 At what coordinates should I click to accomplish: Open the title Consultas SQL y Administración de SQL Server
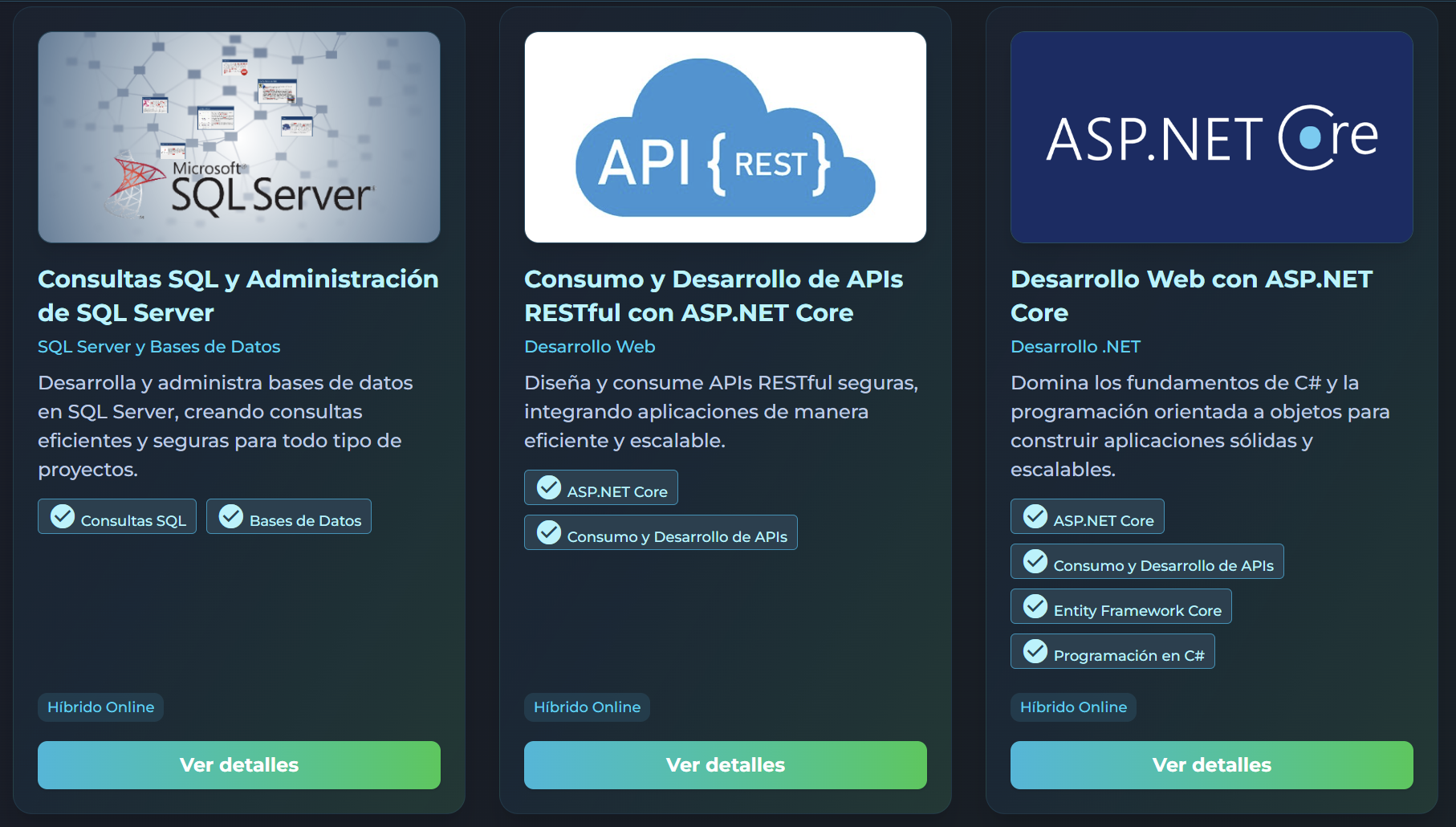tap(238, 295)
